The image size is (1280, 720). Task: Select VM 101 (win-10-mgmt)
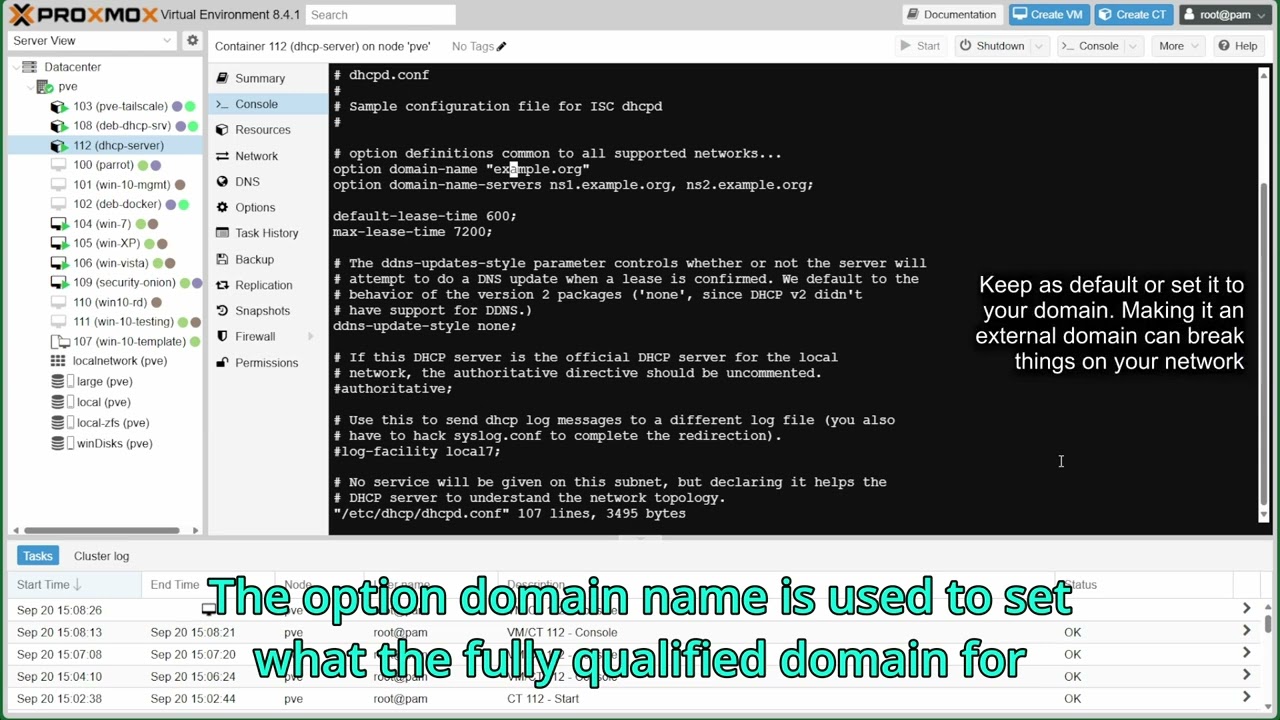click(121, 185)
